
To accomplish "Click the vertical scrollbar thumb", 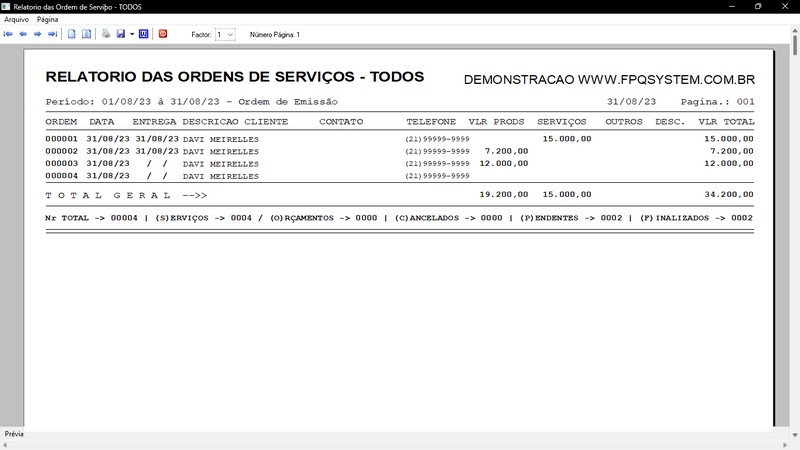I will click(x=795, y=45).
